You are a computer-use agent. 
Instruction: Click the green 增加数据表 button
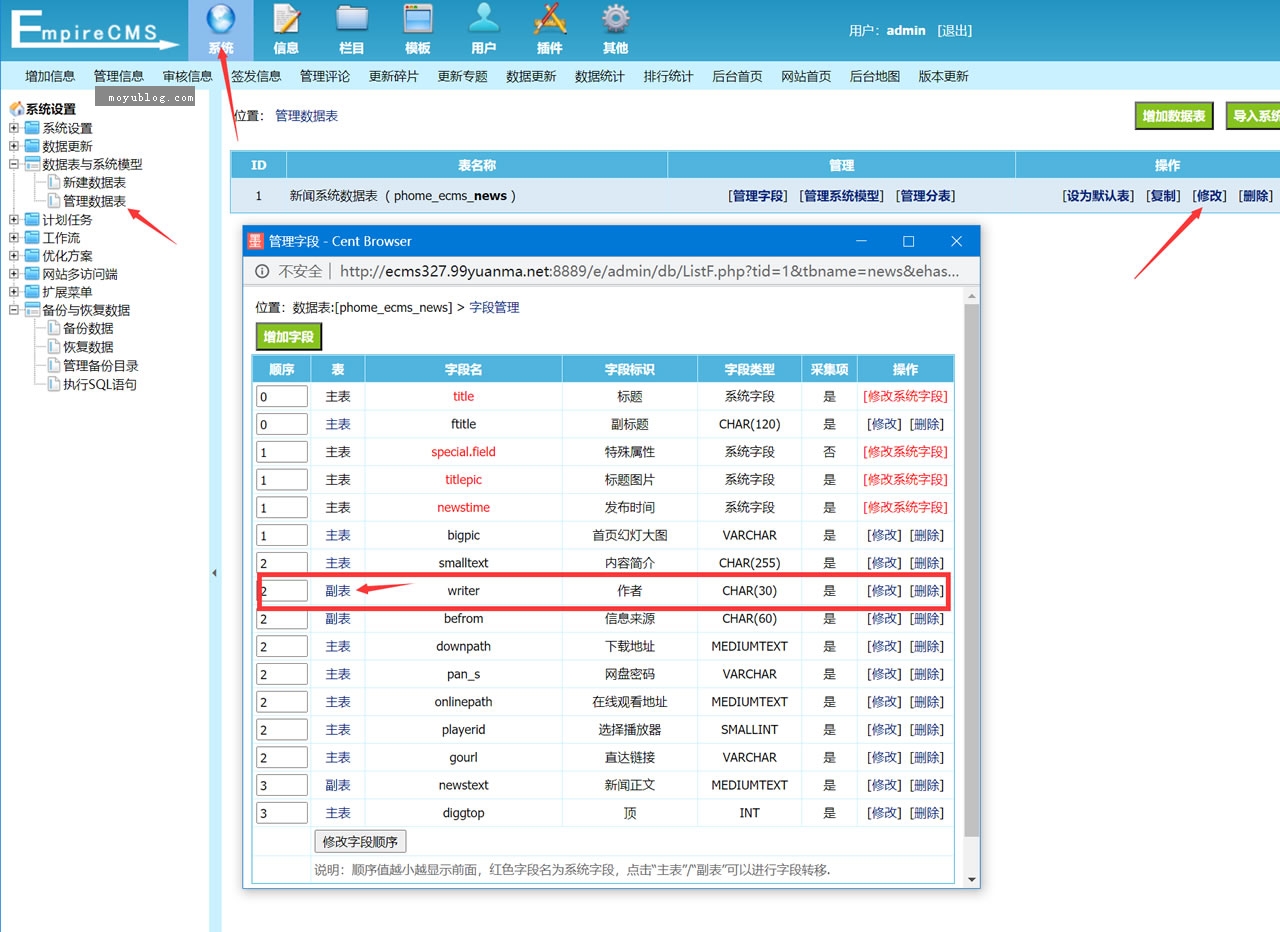click(x=1172, y=115)
